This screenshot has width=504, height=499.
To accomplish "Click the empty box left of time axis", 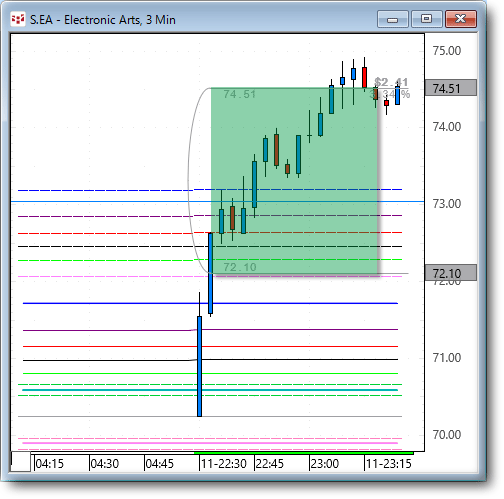I will [x=21, y=462].
